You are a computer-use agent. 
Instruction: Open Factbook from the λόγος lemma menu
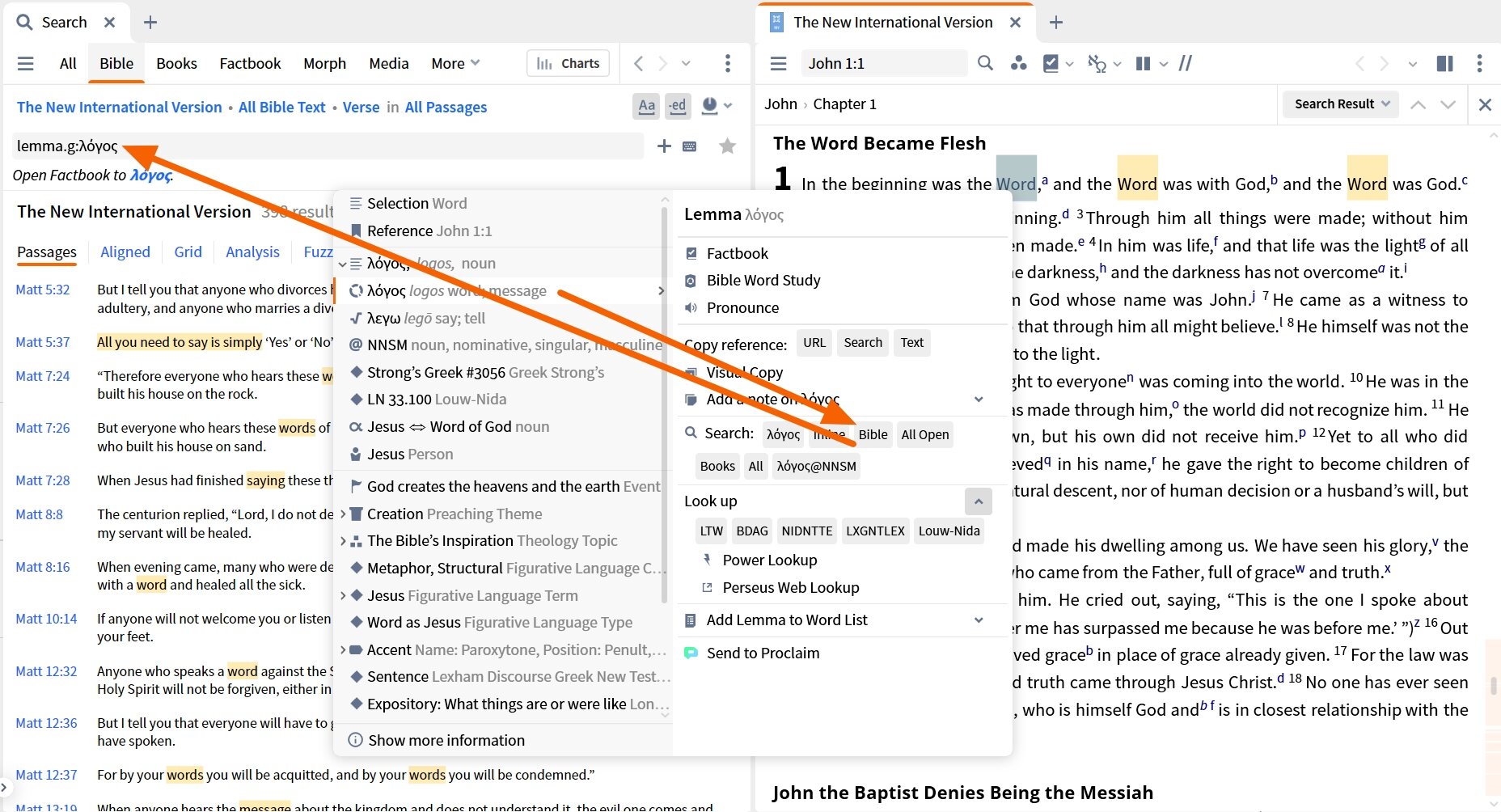(x=737, y=252)
